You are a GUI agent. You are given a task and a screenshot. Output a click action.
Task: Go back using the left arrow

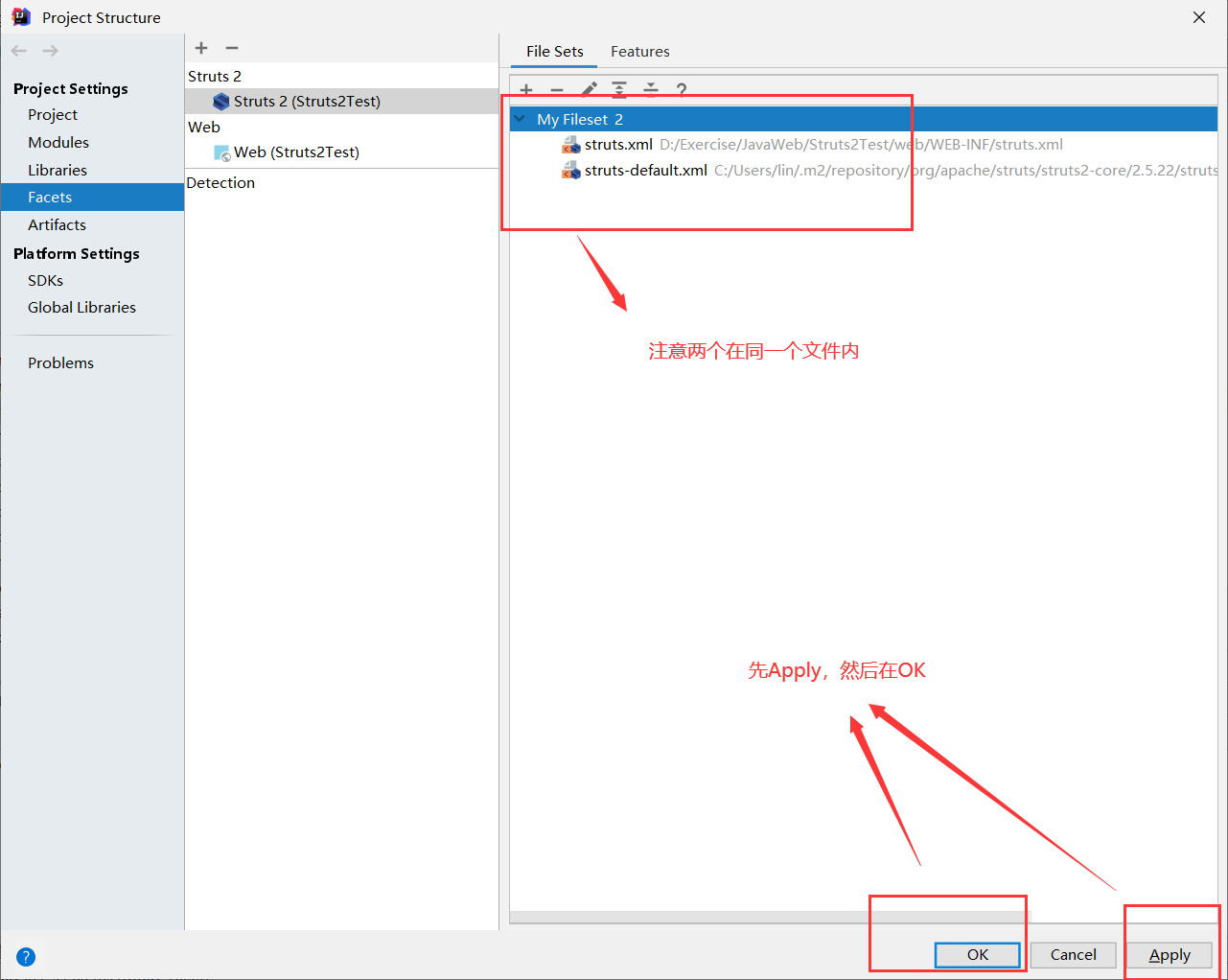(x=19, y=51)
